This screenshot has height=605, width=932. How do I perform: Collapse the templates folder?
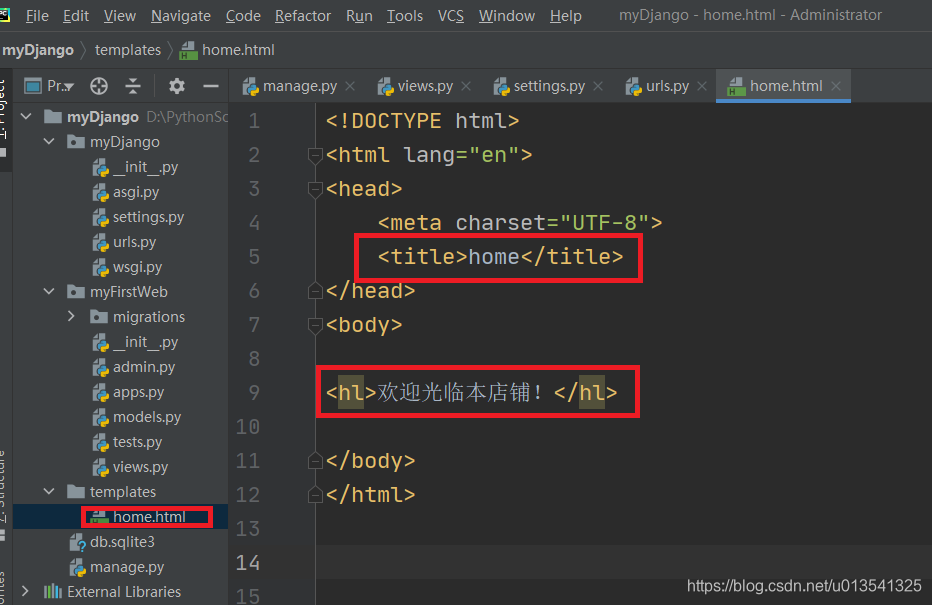[49, 491]
